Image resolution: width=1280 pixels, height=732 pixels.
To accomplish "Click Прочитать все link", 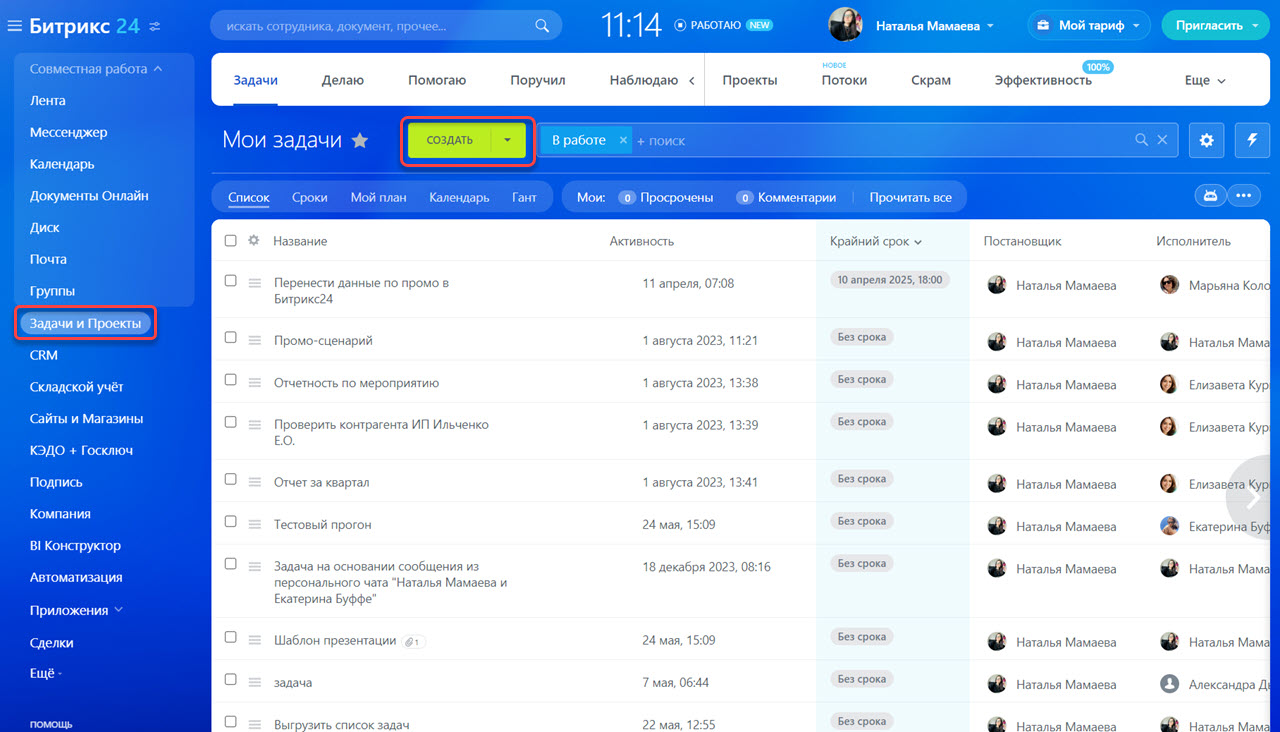I will click(x=910, y=197).
